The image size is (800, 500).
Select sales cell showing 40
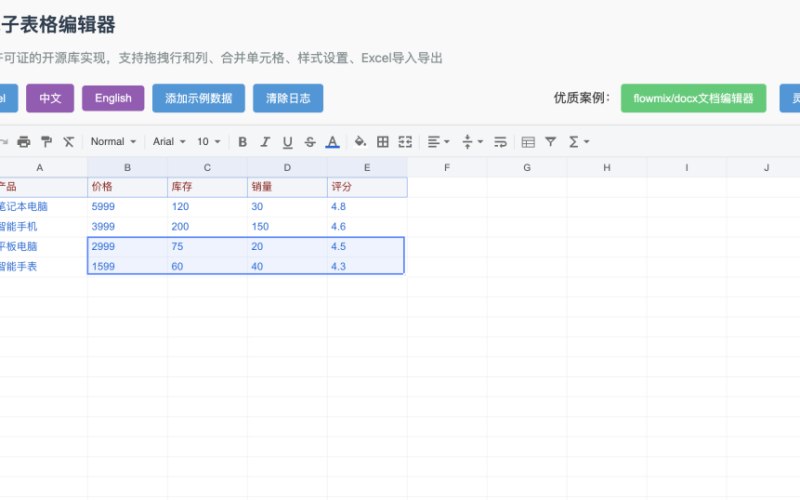(x=287, y=266)
